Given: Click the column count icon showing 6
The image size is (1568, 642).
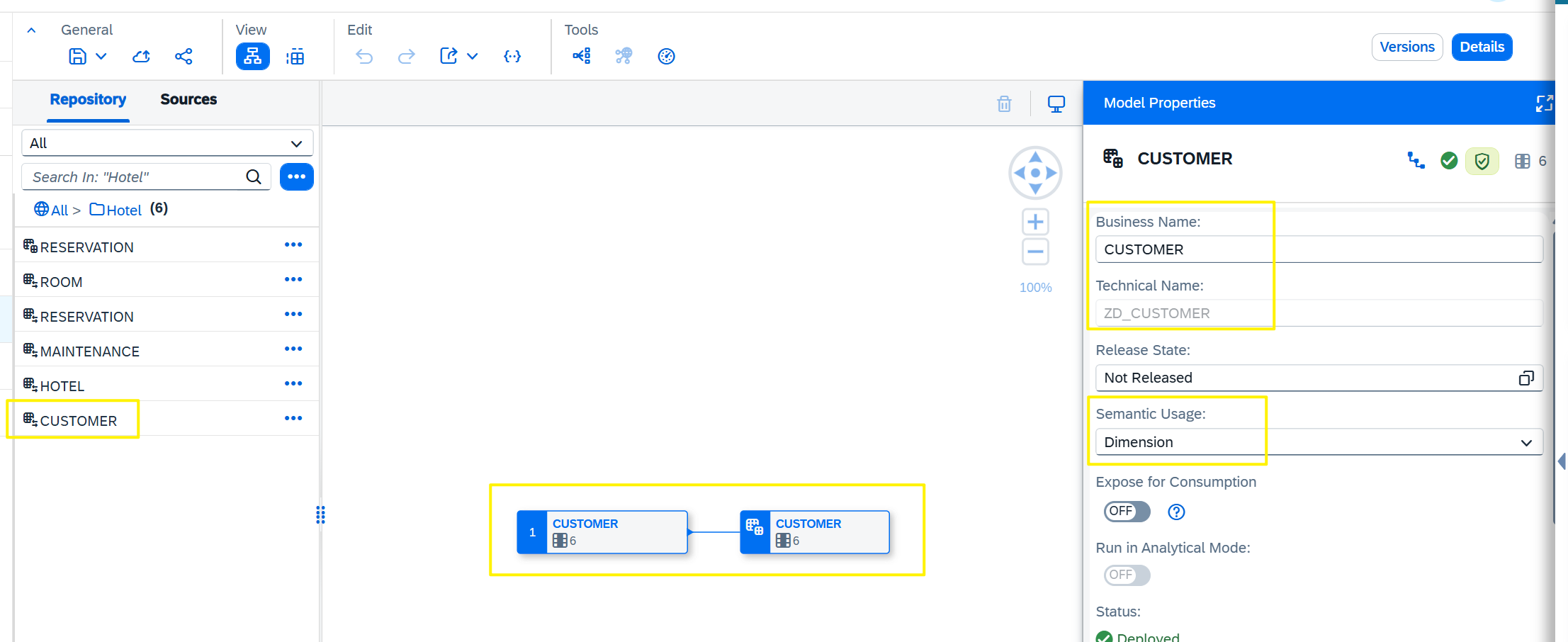Looking at the screenshot, I should coord(1523,162).
